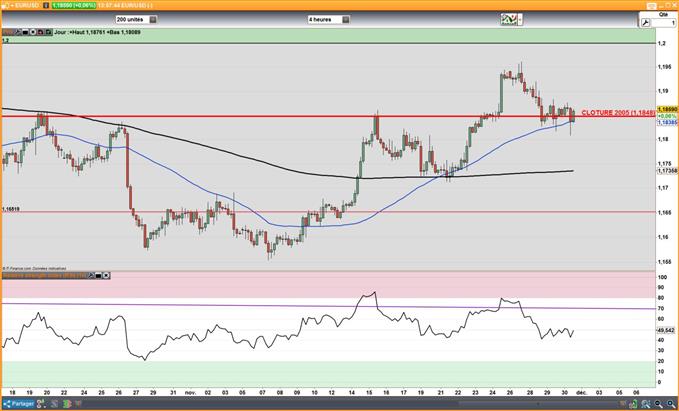Click the yellow 1,18590 price label
Screen dimensions: 679x411
667,110
